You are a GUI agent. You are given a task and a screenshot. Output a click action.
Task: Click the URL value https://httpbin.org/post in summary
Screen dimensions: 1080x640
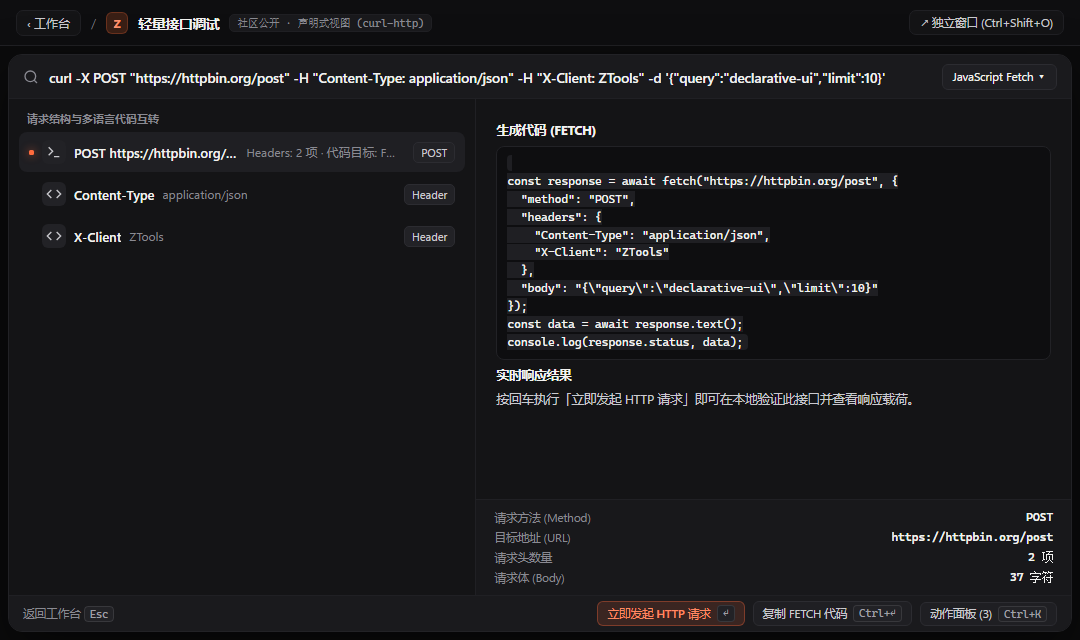tap(972, 537)
